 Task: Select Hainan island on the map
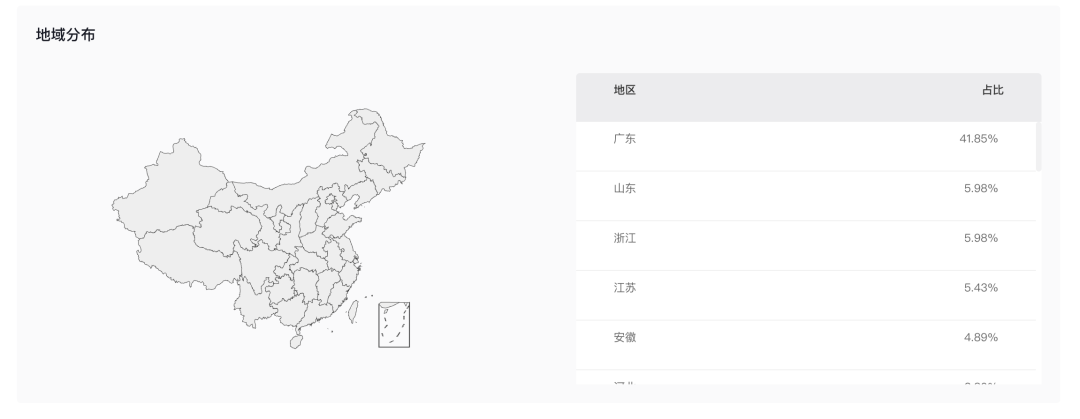[296, 342]
